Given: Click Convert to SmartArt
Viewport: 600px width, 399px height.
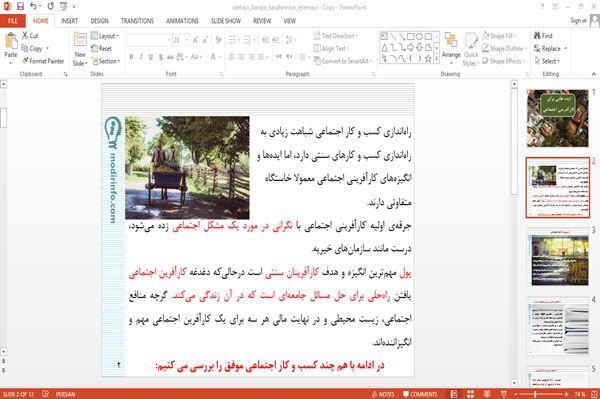Looking at the screenshot, I should (x=343, y=61).
